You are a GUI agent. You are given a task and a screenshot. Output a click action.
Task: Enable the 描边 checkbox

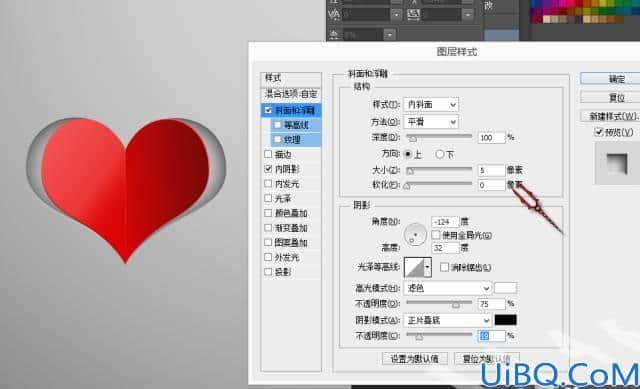(x=268, y=154)
